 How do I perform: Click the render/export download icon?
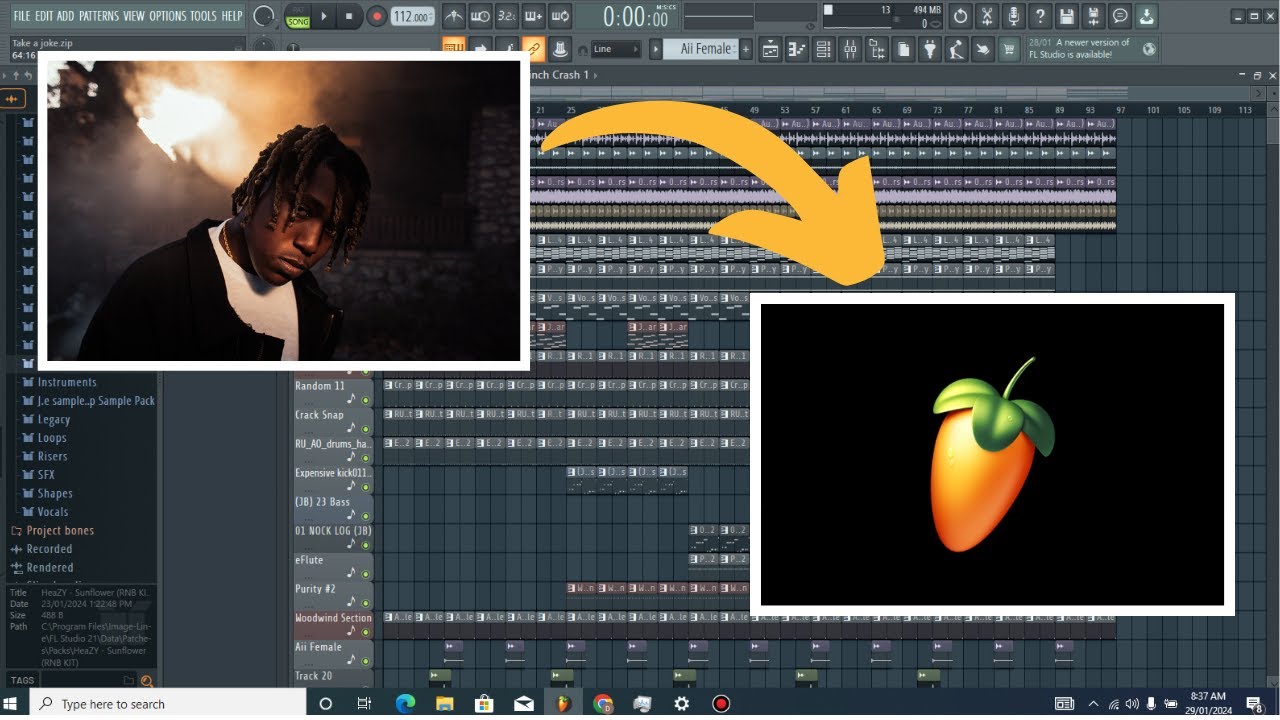[1146, 16]
